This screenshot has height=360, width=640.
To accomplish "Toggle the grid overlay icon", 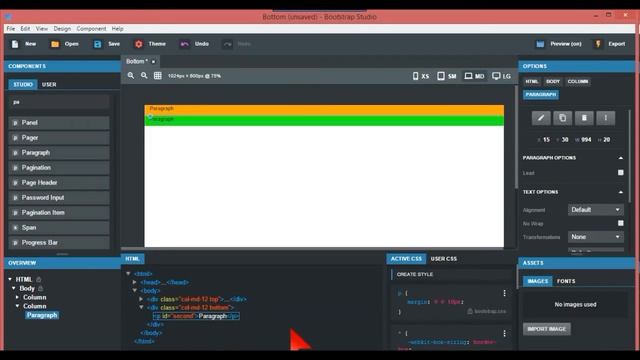I will click(x=158, y=76).
